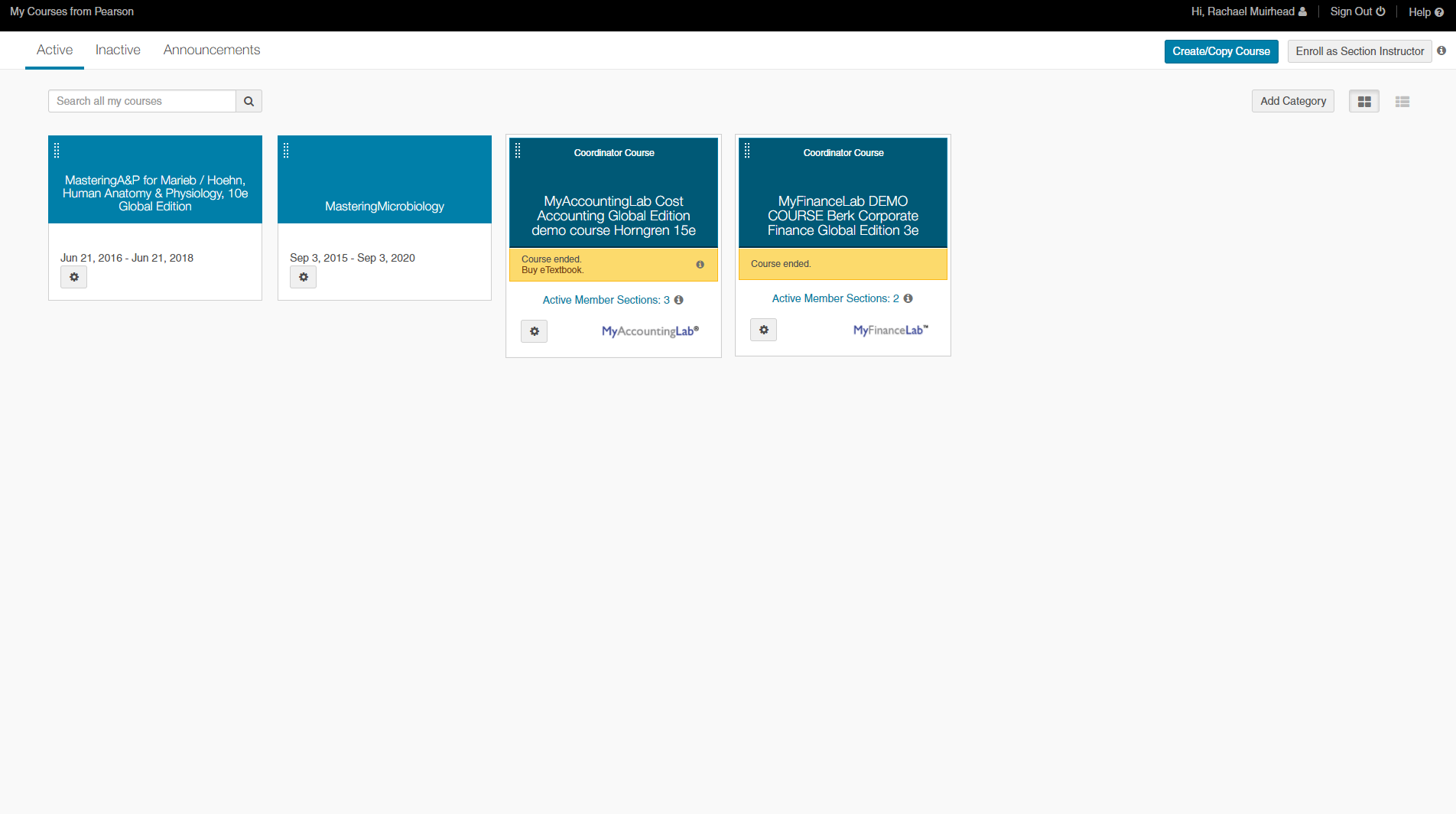Open MasteringA&P for Marieb / Hoehn course

point(155,194)
